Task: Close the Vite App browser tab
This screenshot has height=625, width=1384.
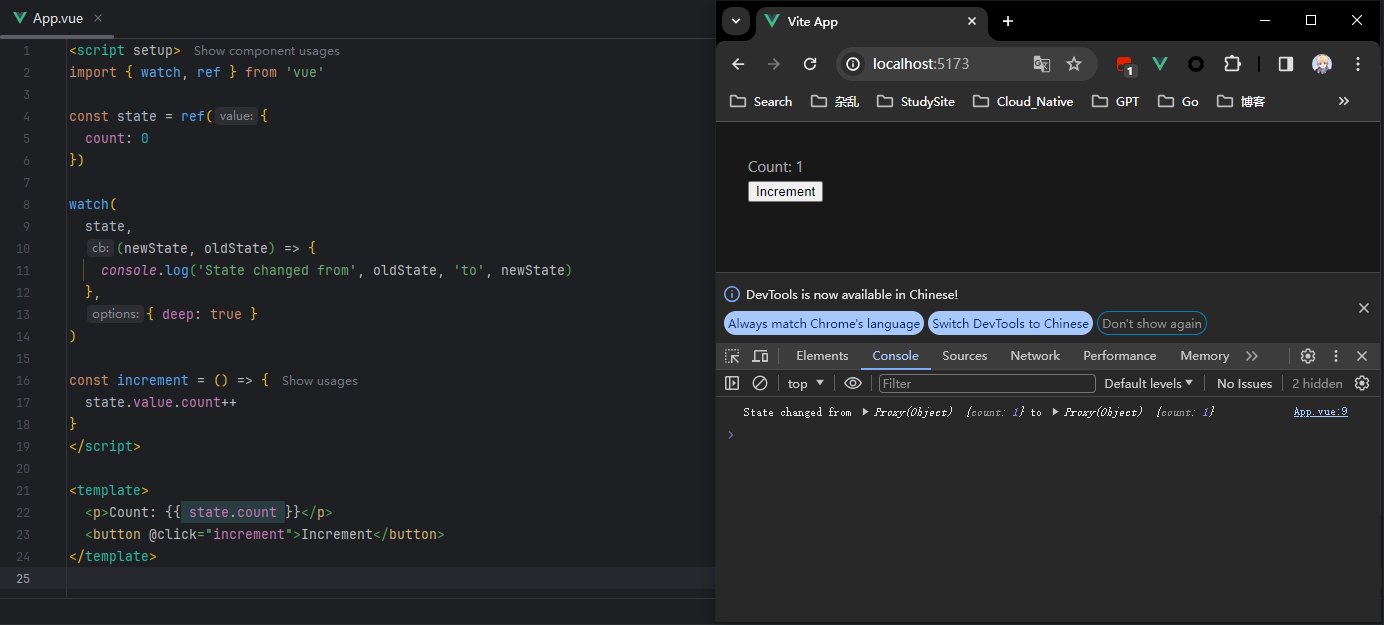Action: (971, 21)
